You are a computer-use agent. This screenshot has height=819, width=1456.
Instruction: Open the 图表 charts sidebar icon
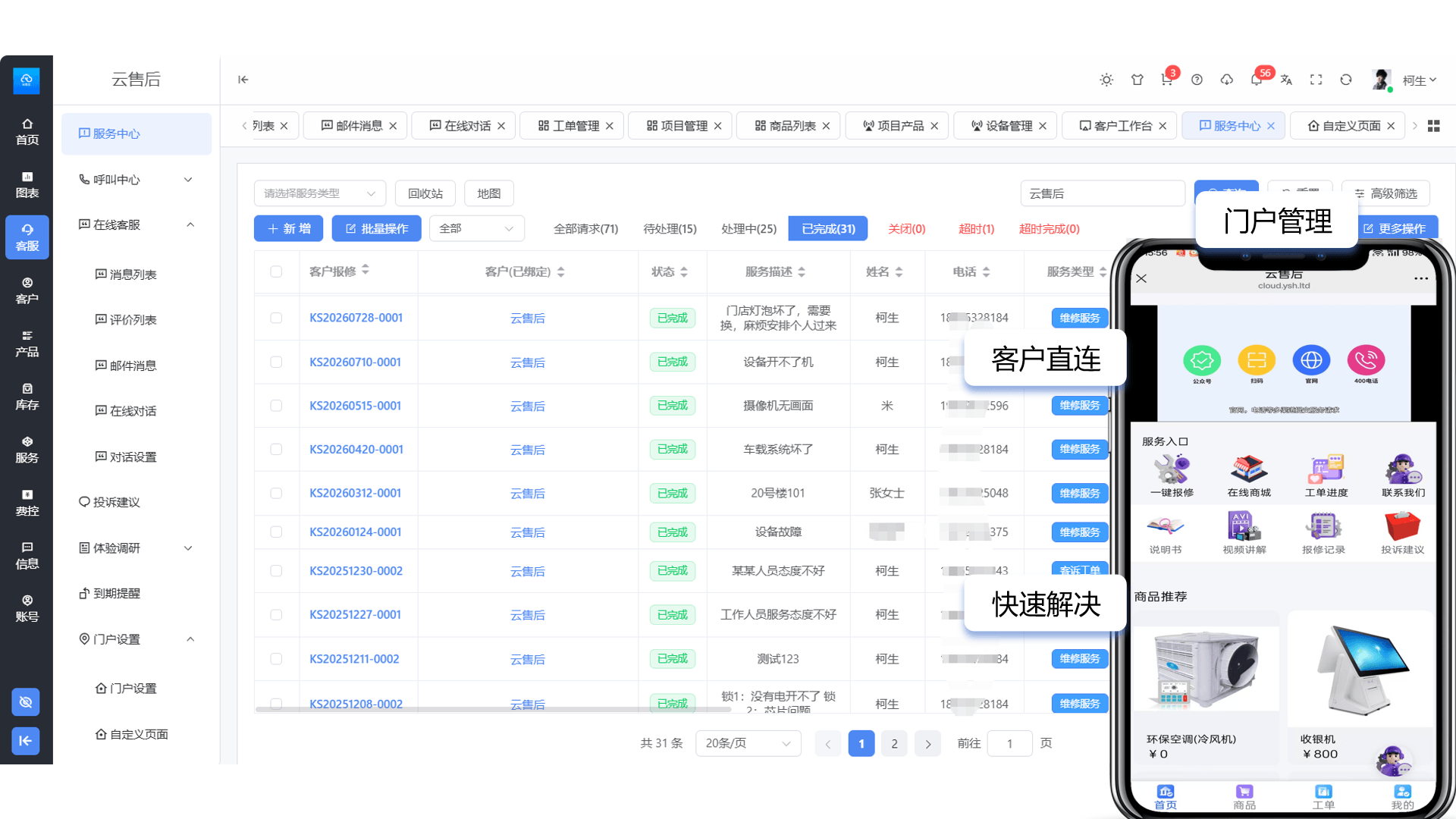[x=27, y=185]
